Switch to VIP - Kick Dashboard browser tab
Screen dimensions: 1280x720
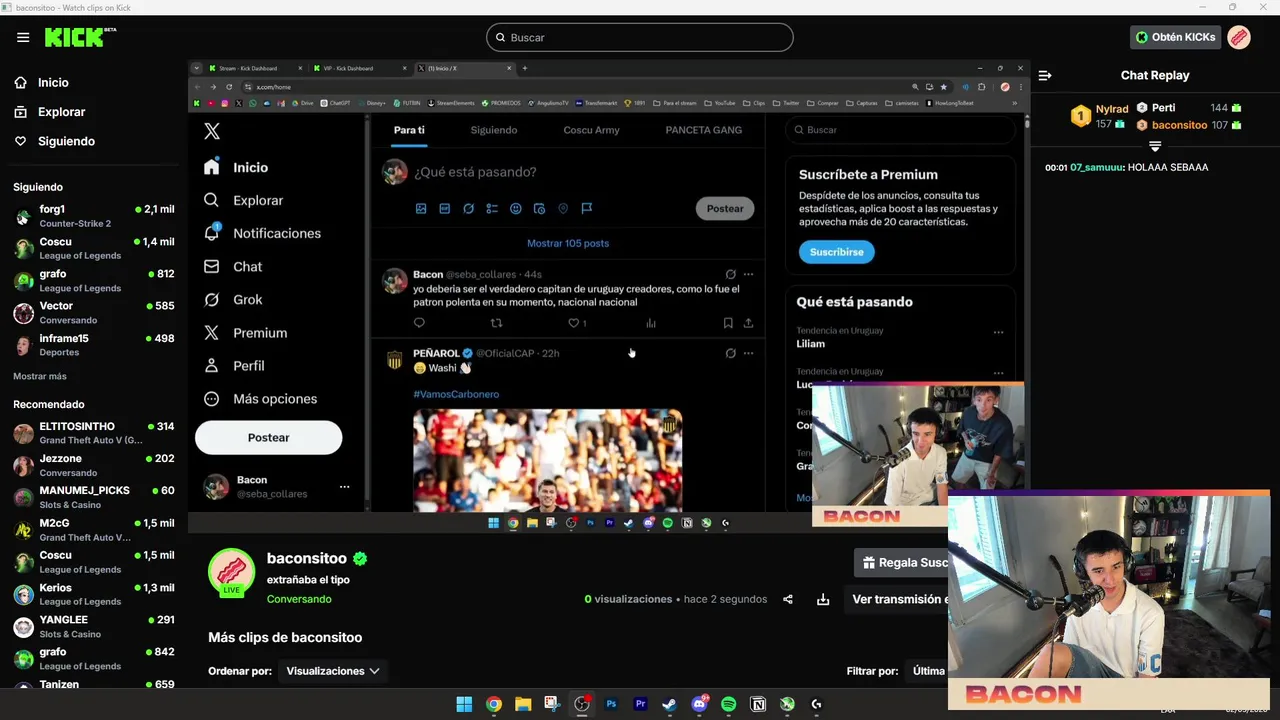click(358, 68)
